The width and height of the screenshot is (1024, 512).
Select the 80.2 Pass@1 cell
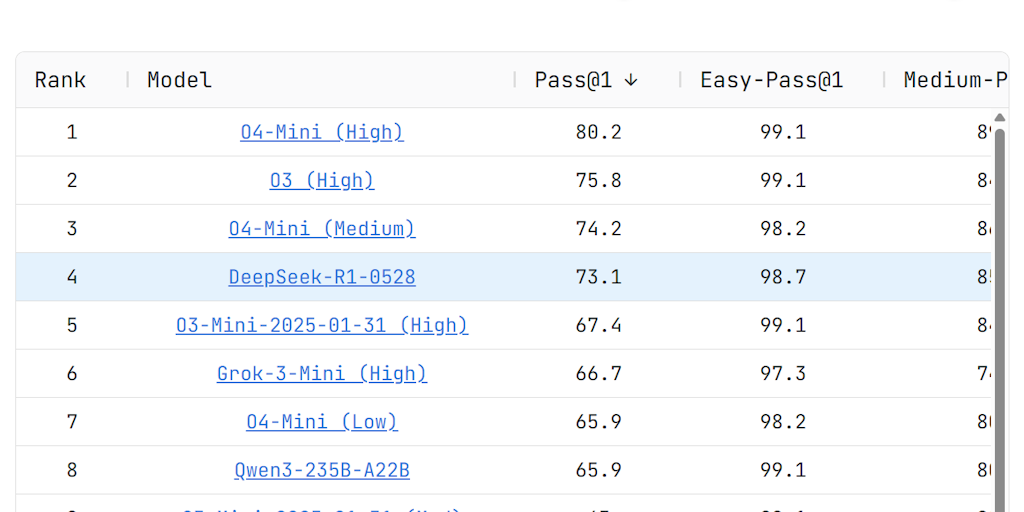[x=598, y=132]
